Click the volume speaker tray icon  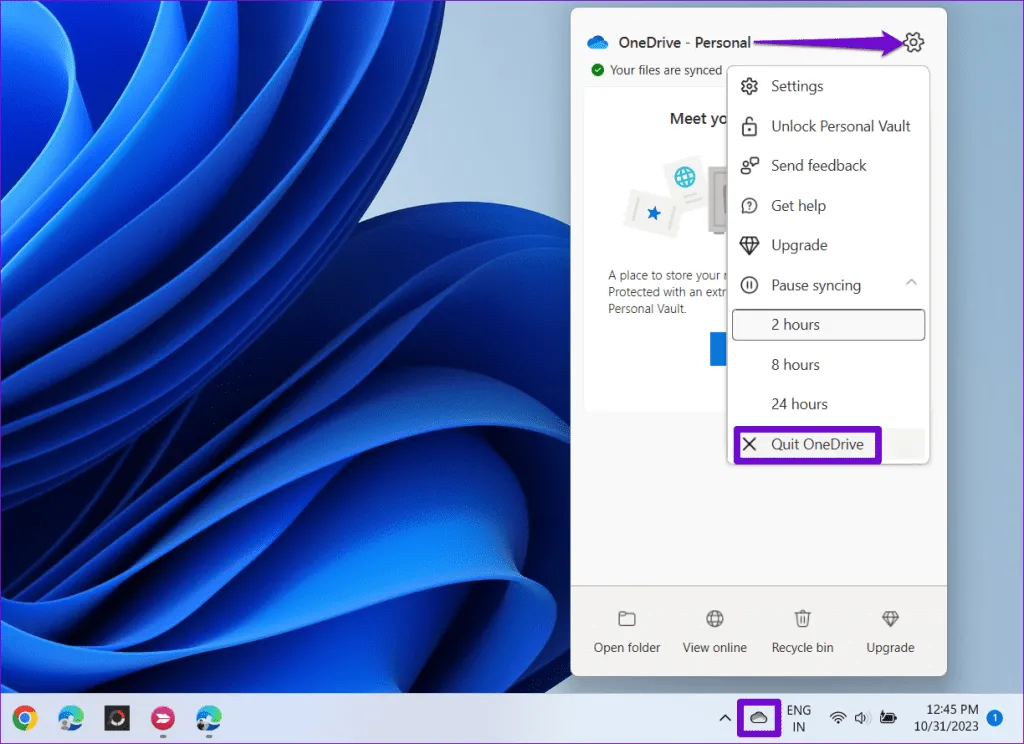pyautogui.click(x=862, y=717)
